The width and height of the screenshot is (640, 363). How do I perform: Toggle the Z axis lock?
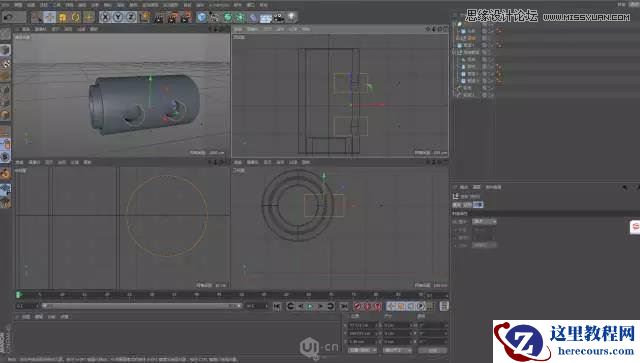[x=131, y=17]
